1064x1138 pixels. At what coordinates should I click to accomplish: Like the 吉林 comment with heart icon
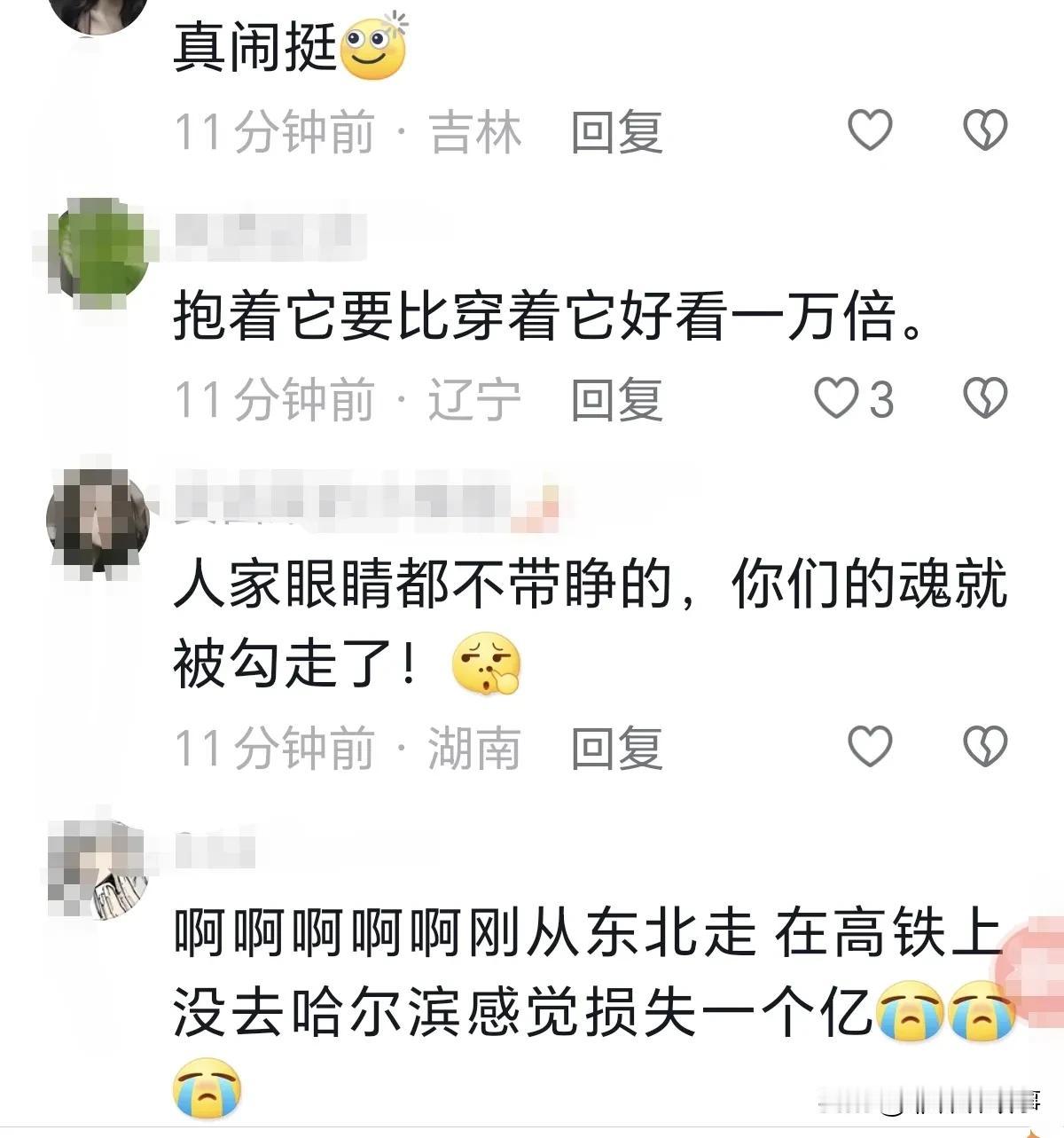pos(870,130)
